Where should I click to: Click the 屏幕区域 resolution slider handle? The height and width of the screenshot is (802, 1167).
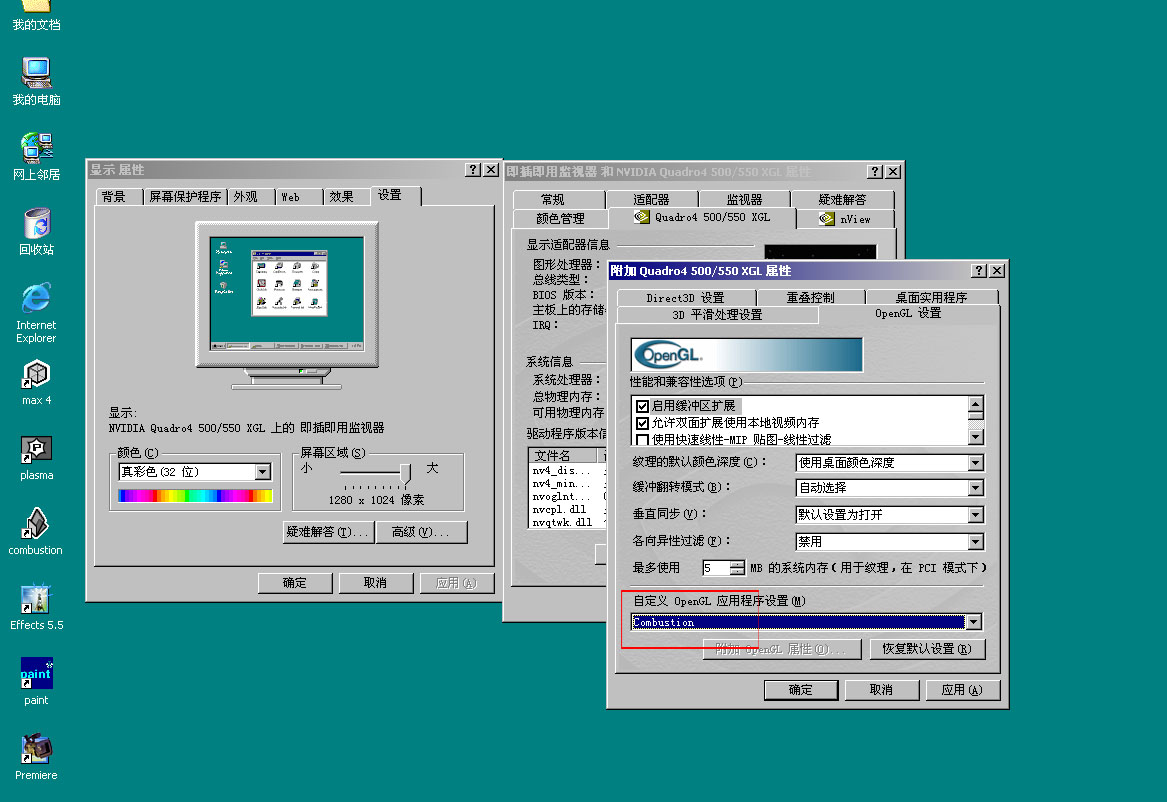click(x=405, y=474)
